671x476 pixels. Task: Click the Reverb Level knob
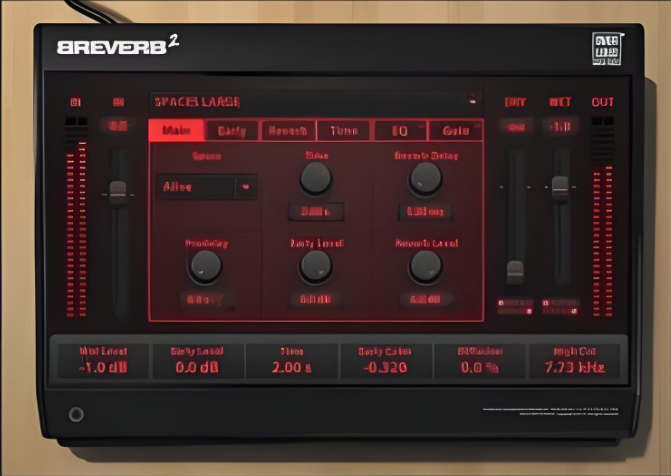pos(425,267)
